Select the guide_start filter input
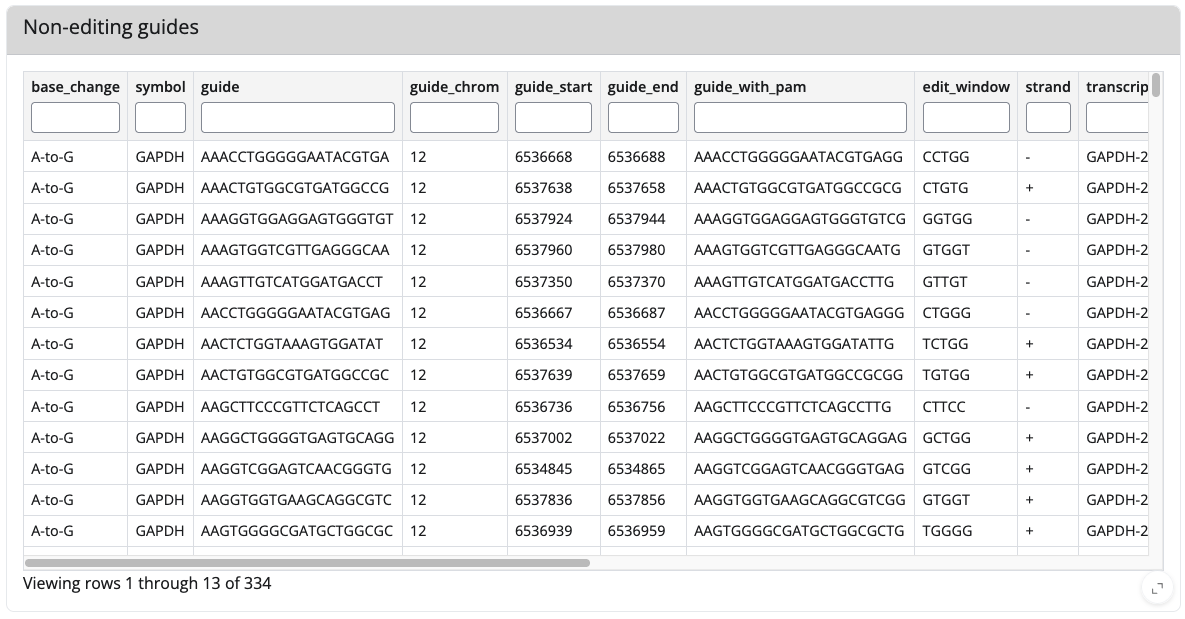The width and height of the screenshot is (1185, 619). 553,118
